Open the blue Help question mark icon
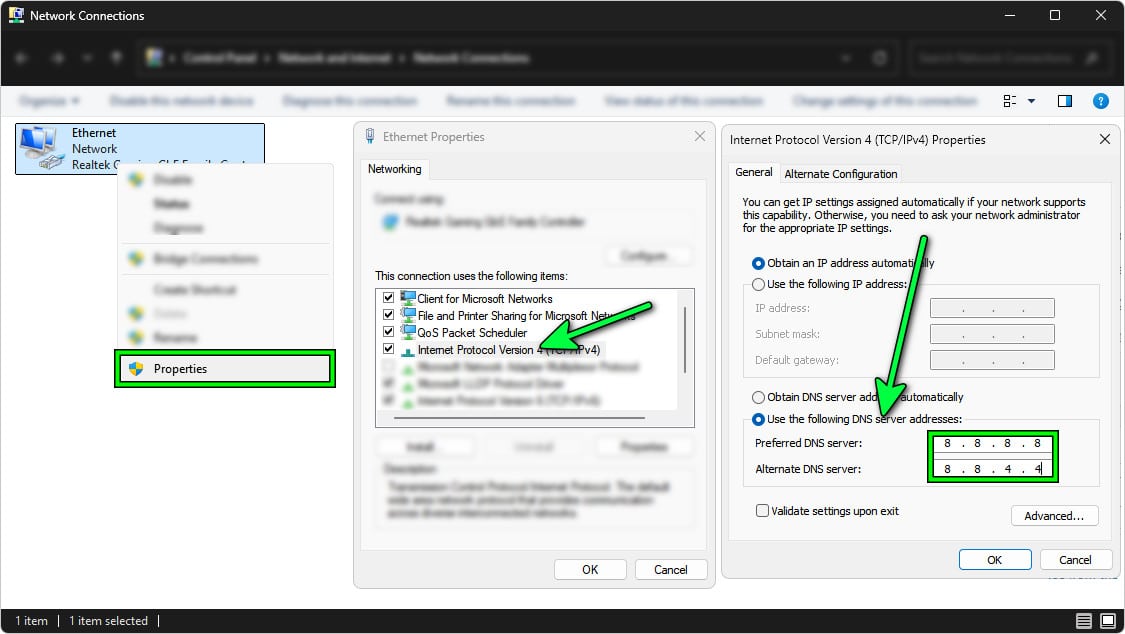1125x634 pixels. coord(1100,101)
